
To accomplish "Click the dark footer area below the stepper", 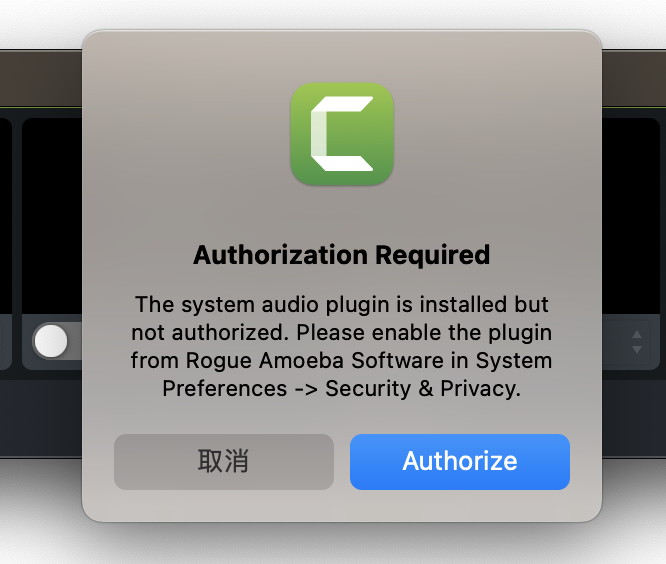I will coord(634,418).
